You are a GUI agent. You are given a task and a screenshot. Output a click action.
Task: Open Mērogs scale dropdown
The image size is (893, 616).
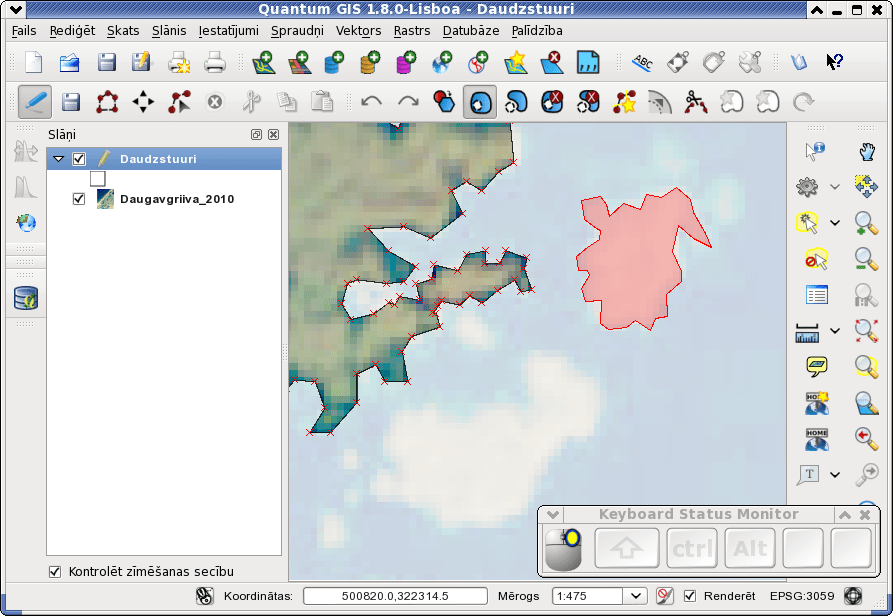[636, 596]
